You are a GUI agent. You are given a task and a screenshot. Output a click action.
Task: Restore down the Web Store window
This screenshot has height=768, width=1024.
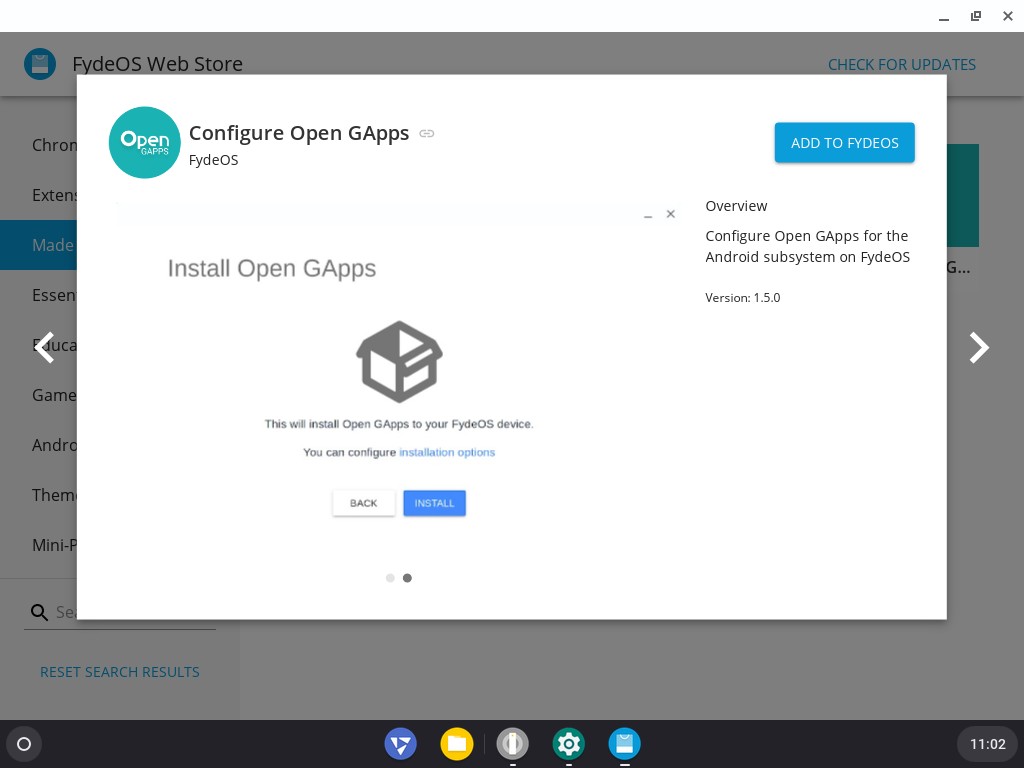(x=976, y=16)
